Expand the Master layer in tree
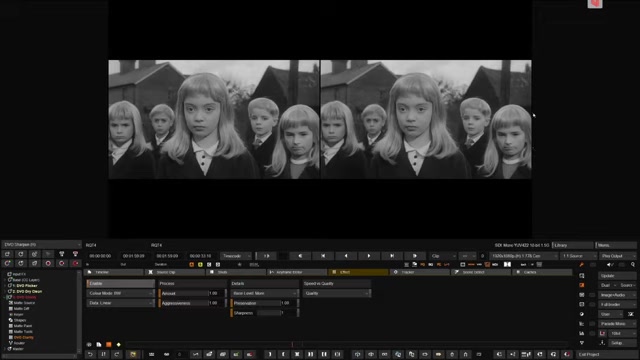The width and height of the screenshot is (640, 360). [5, 349]
